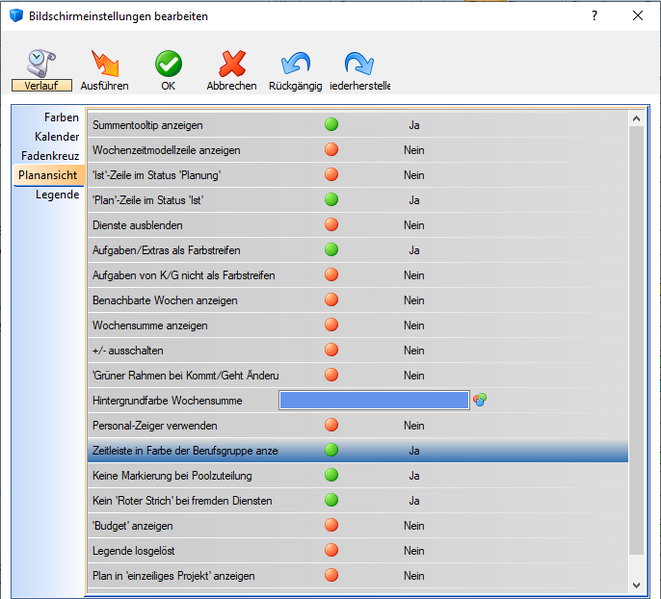Click the question mark help button
This screenshot has height=599, width=661.
pyautogui.click(x=594, y=16)
